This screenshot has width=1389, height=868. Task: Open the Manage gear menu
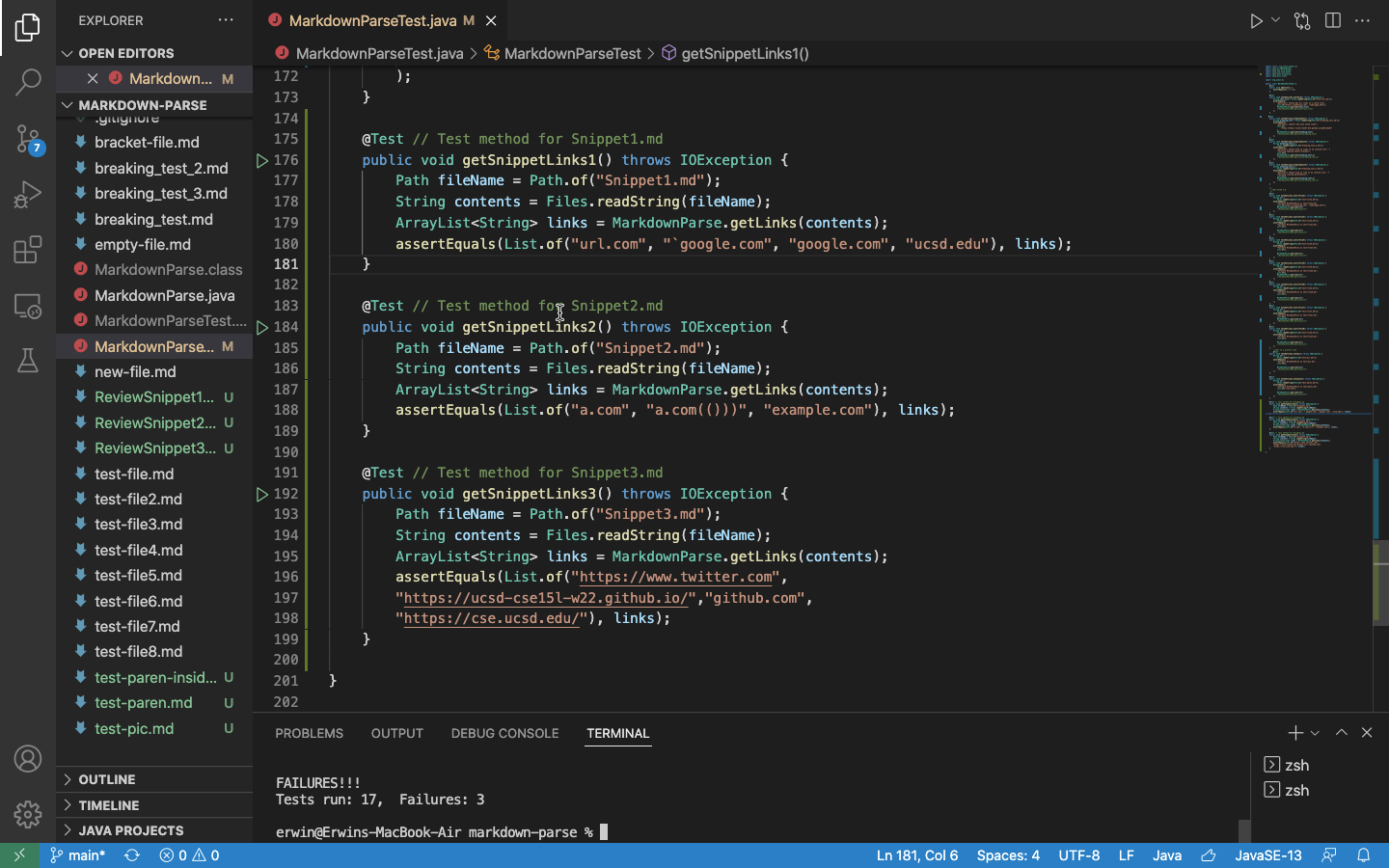(x=28, y=814)
